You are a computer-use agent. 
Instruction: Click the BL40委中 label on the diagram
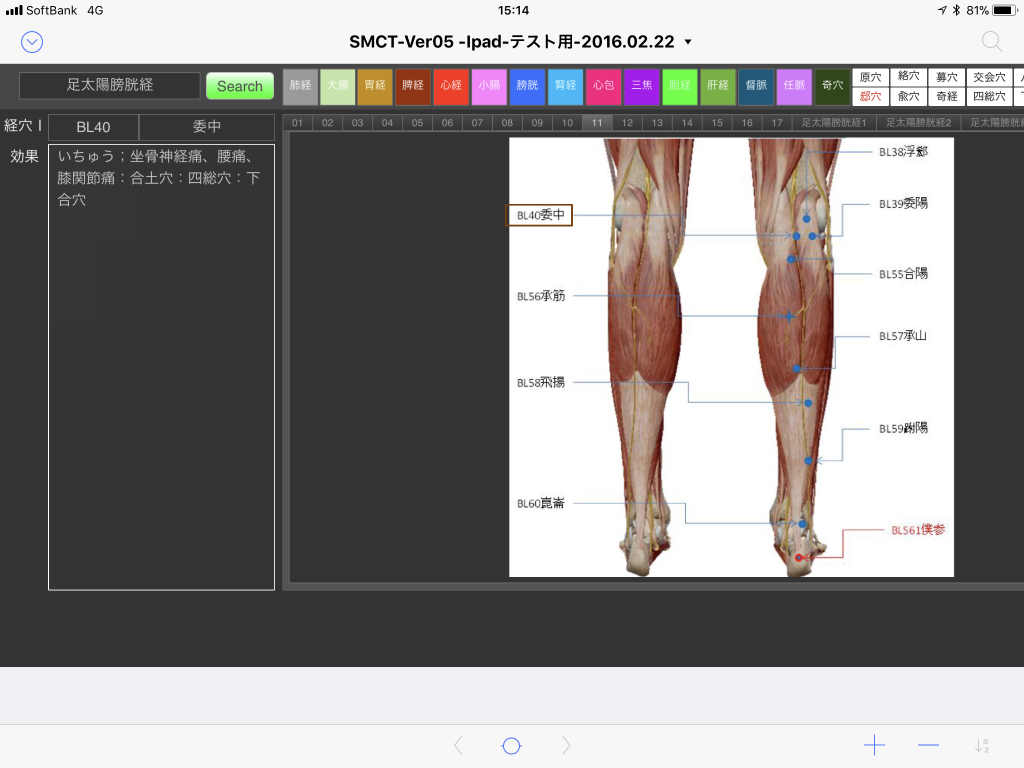[540, 215]
